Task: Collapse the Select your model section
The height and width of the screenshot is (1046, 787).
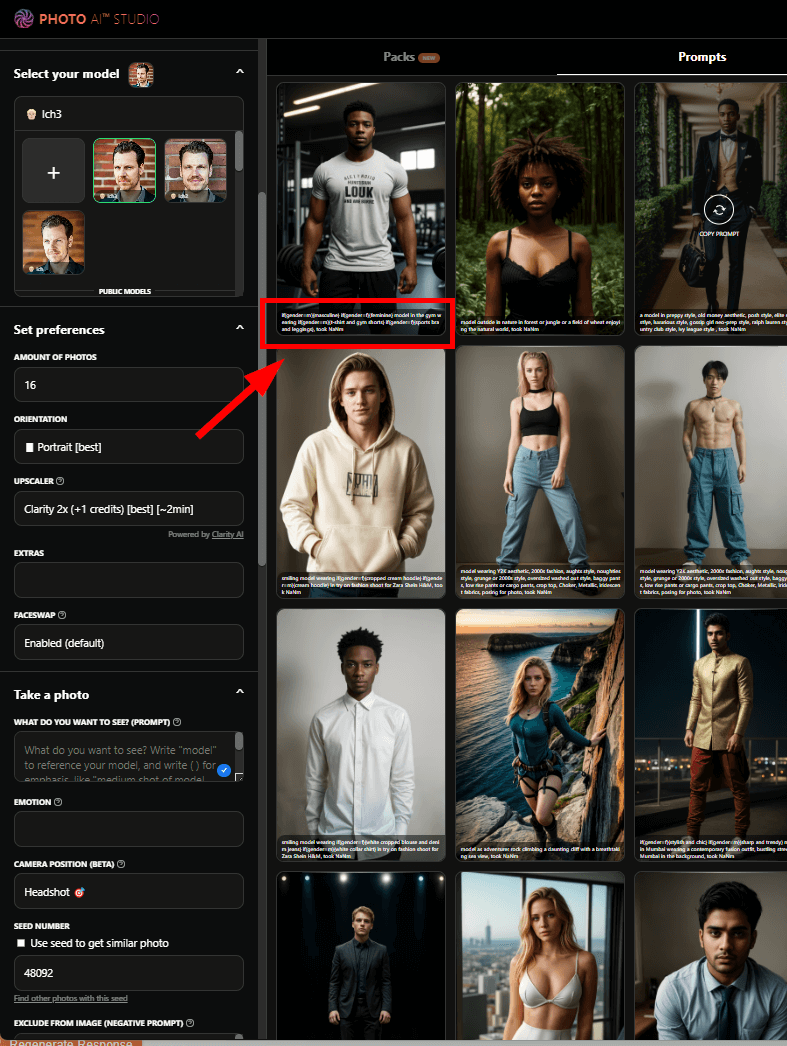Action: coord(240,71)
